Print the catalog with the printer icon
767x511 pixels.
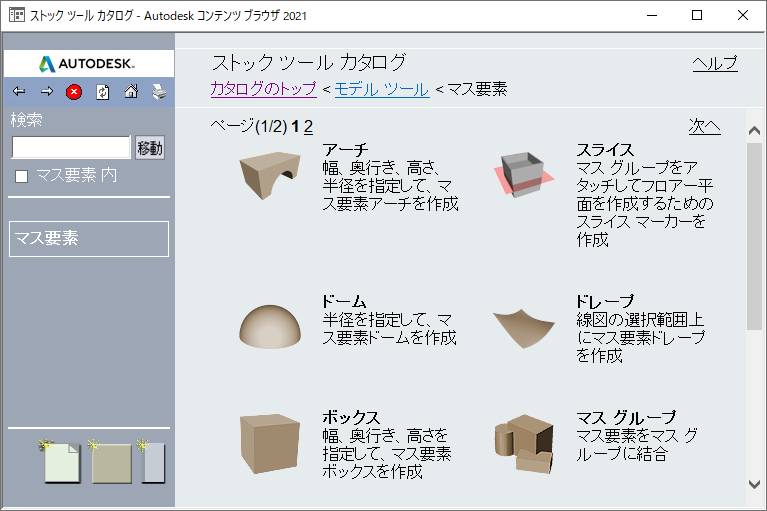[159, 91]
